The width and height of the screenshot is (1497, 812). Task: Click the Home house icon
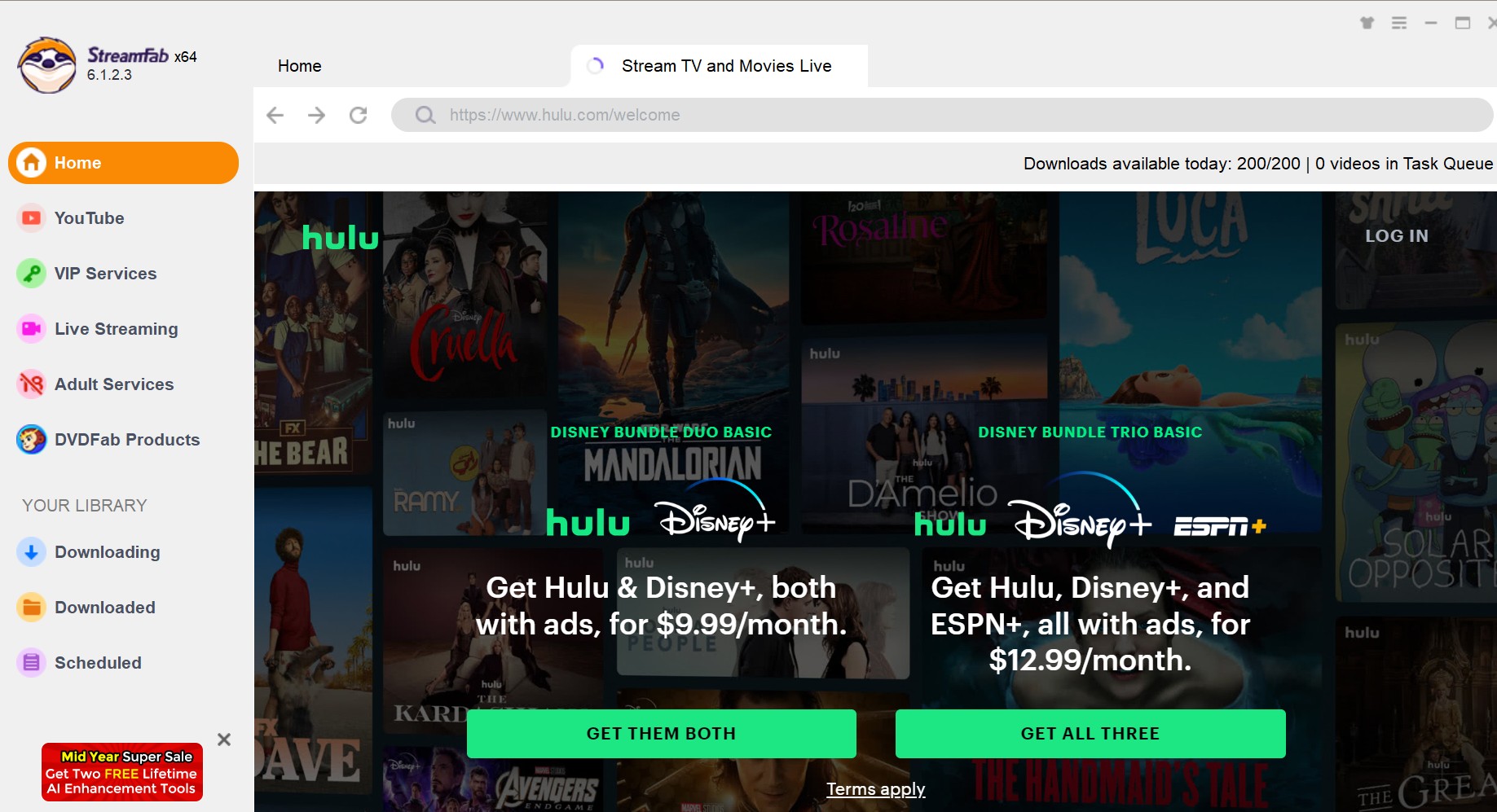31,163
